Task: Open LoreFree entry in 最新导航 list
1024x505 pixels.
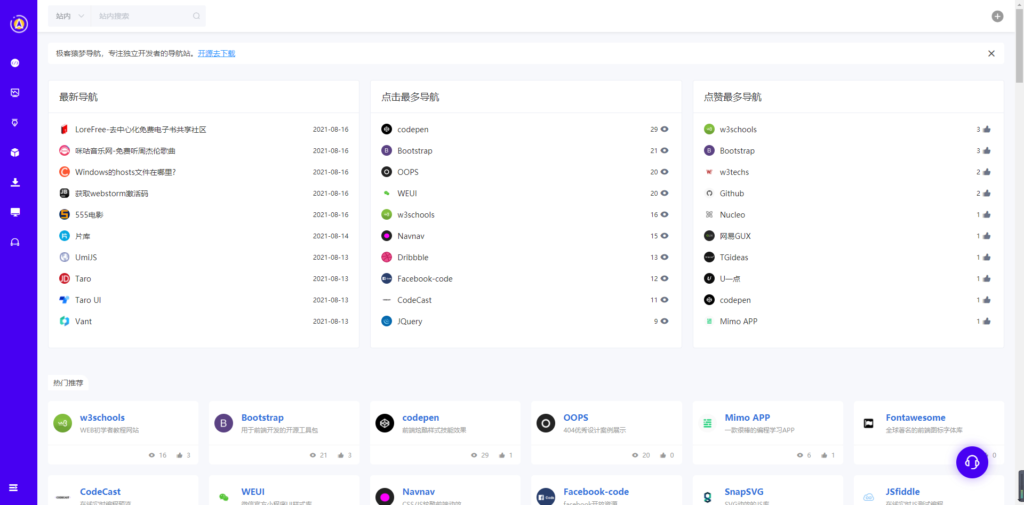Action: (x=140, y=129)
